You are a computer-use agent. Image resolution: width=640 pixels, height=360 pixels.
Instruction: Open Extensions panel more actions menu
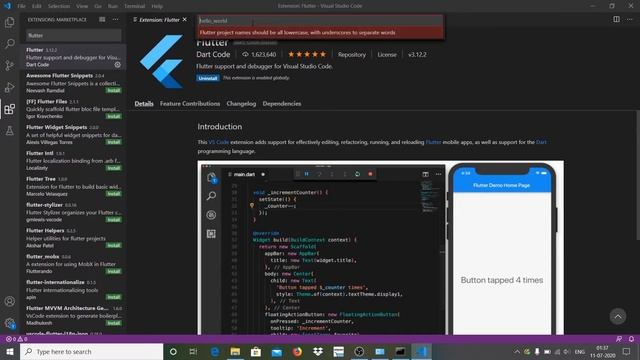click(x=116, y=19)
